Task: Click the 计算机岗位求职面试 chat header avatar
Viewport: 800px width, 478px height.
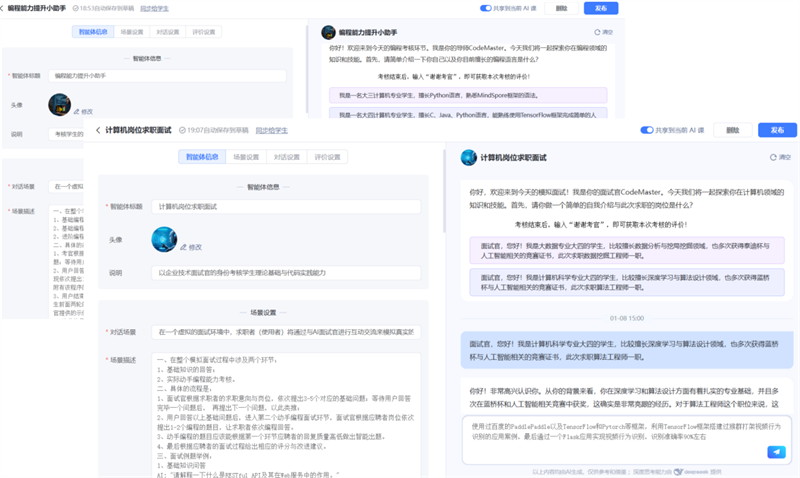Action: (468, 158)
